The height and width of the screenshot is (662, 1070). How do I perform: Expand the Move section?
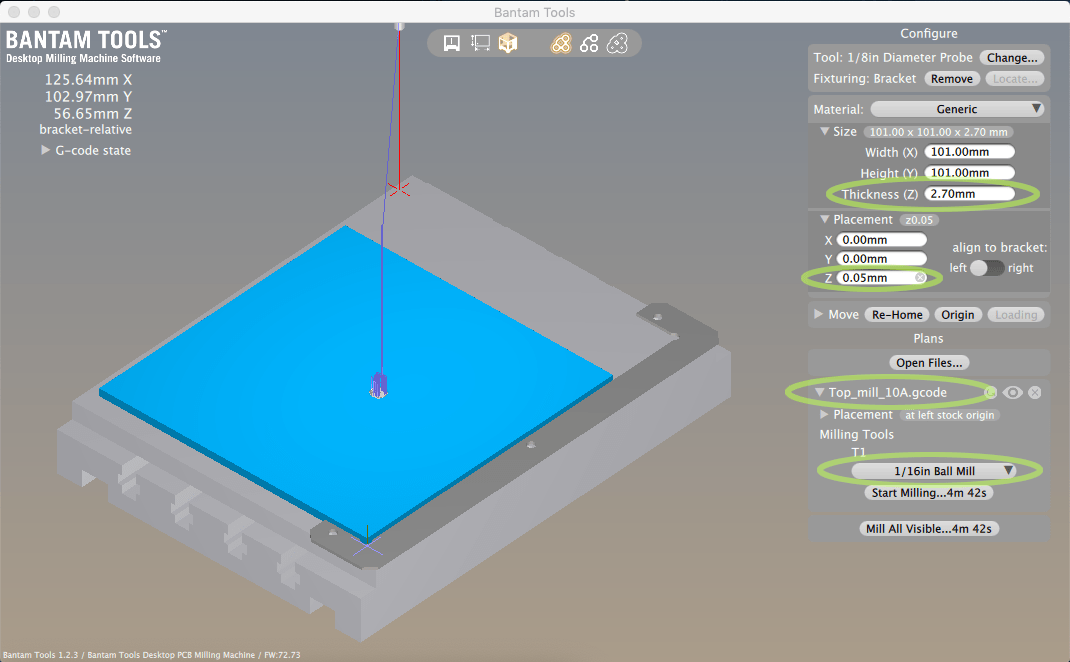818,314
